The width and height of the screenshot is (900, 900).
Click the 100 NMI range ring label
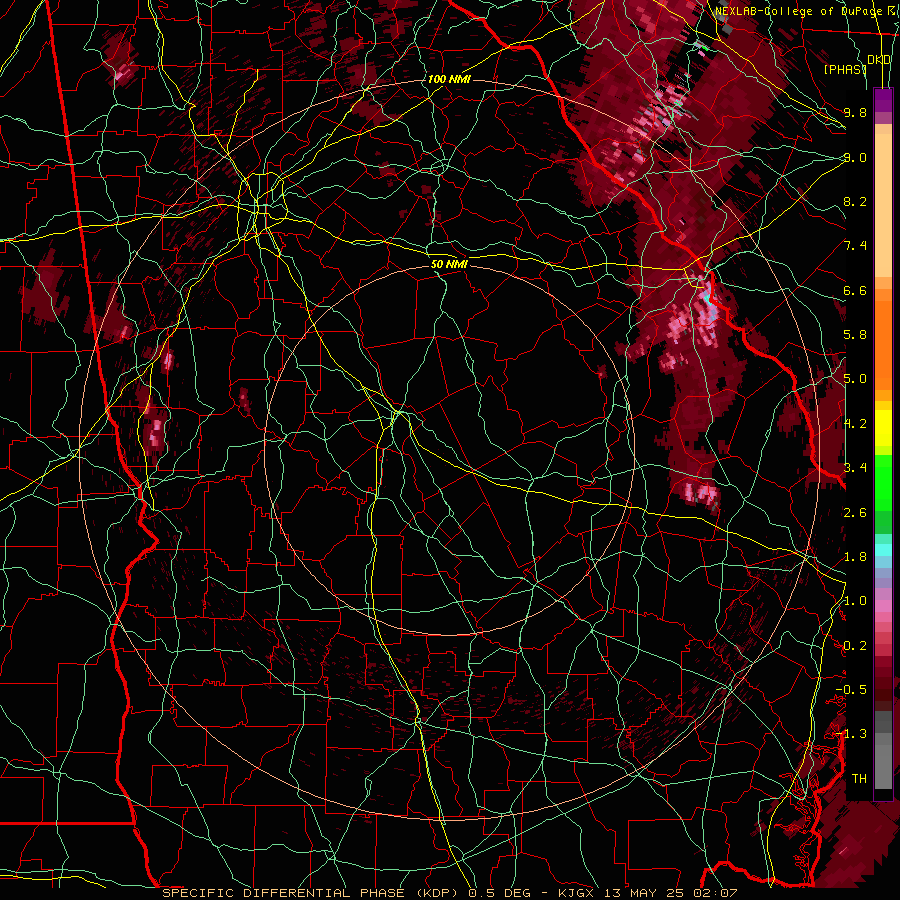(x=449, y=79)
